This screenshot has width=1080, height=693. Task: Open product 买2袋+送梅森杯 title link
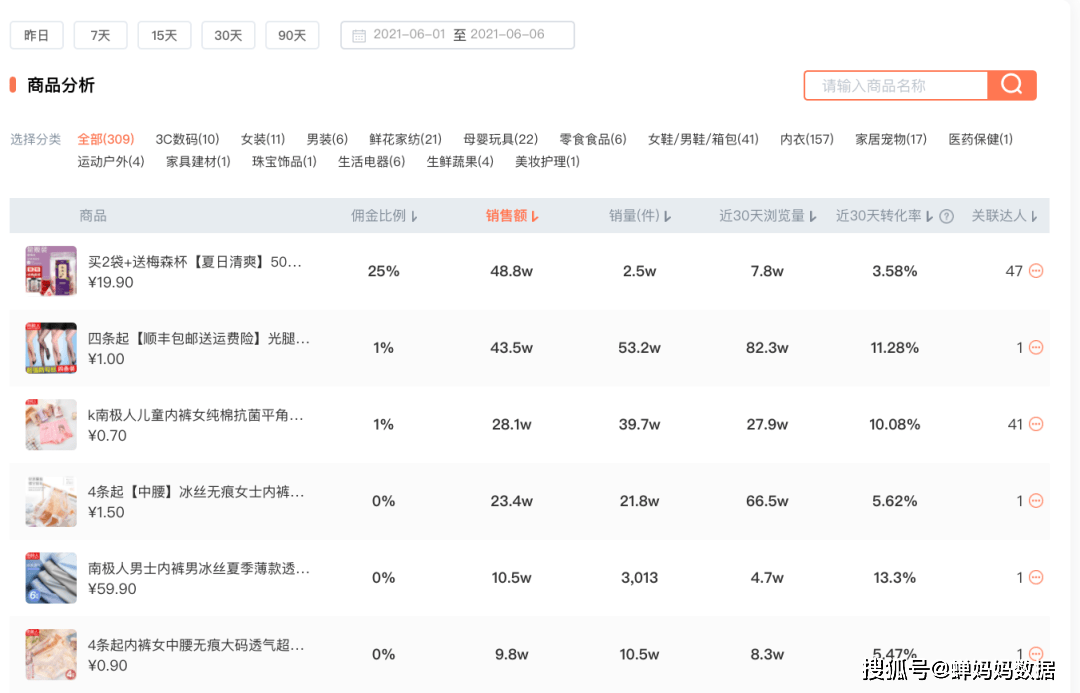tap(194, 262)
